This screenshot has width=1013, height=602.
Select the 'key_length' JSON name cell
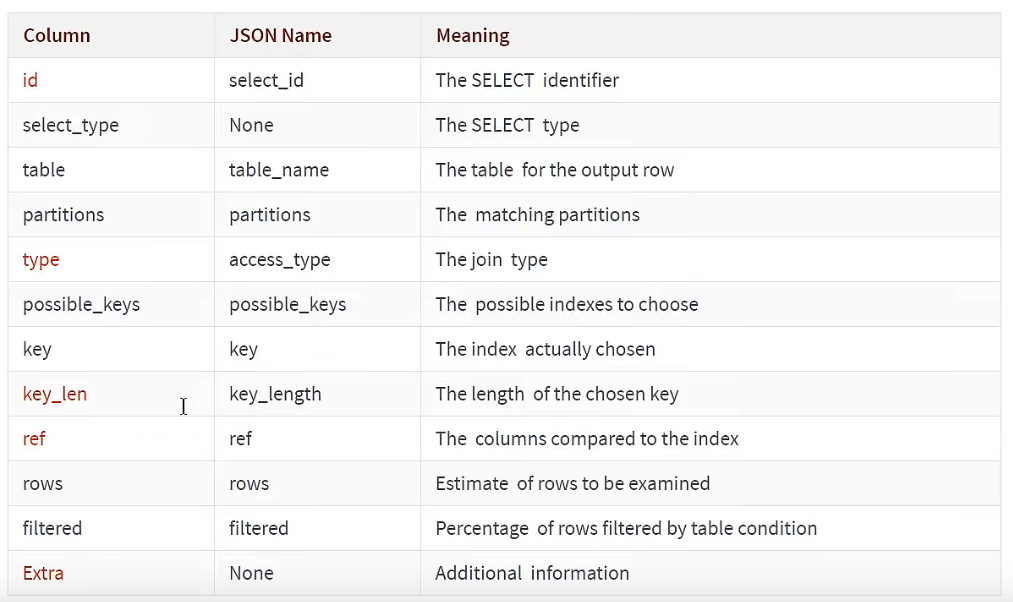click(275, 394)
